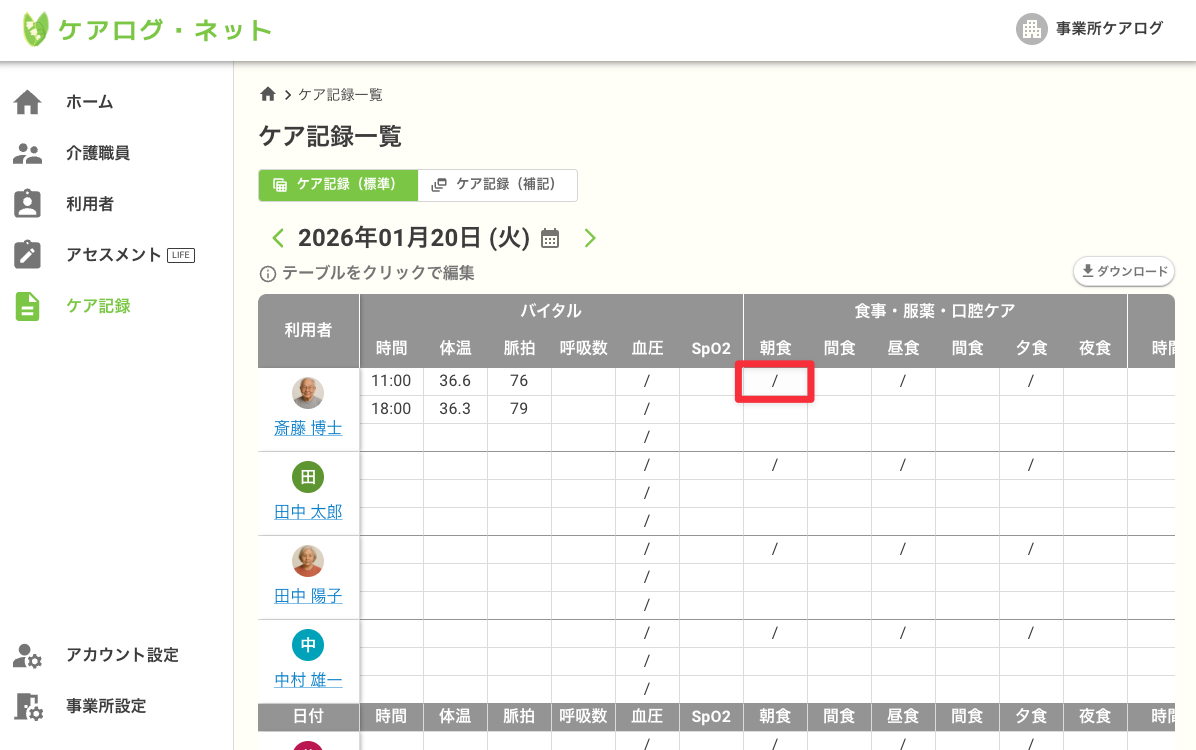Open 事業所設定 in the sidebar
This screenshot has width=1196, height=750.
tap(105, 706)
